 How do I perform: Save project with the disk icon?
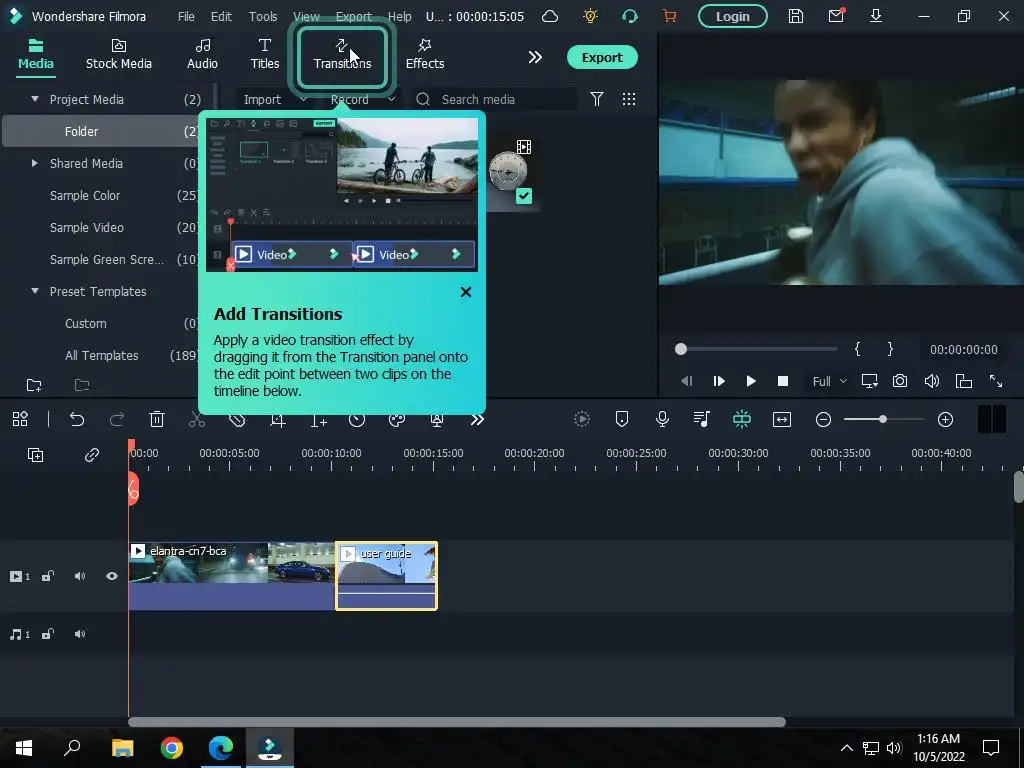[x=795, y=16]
